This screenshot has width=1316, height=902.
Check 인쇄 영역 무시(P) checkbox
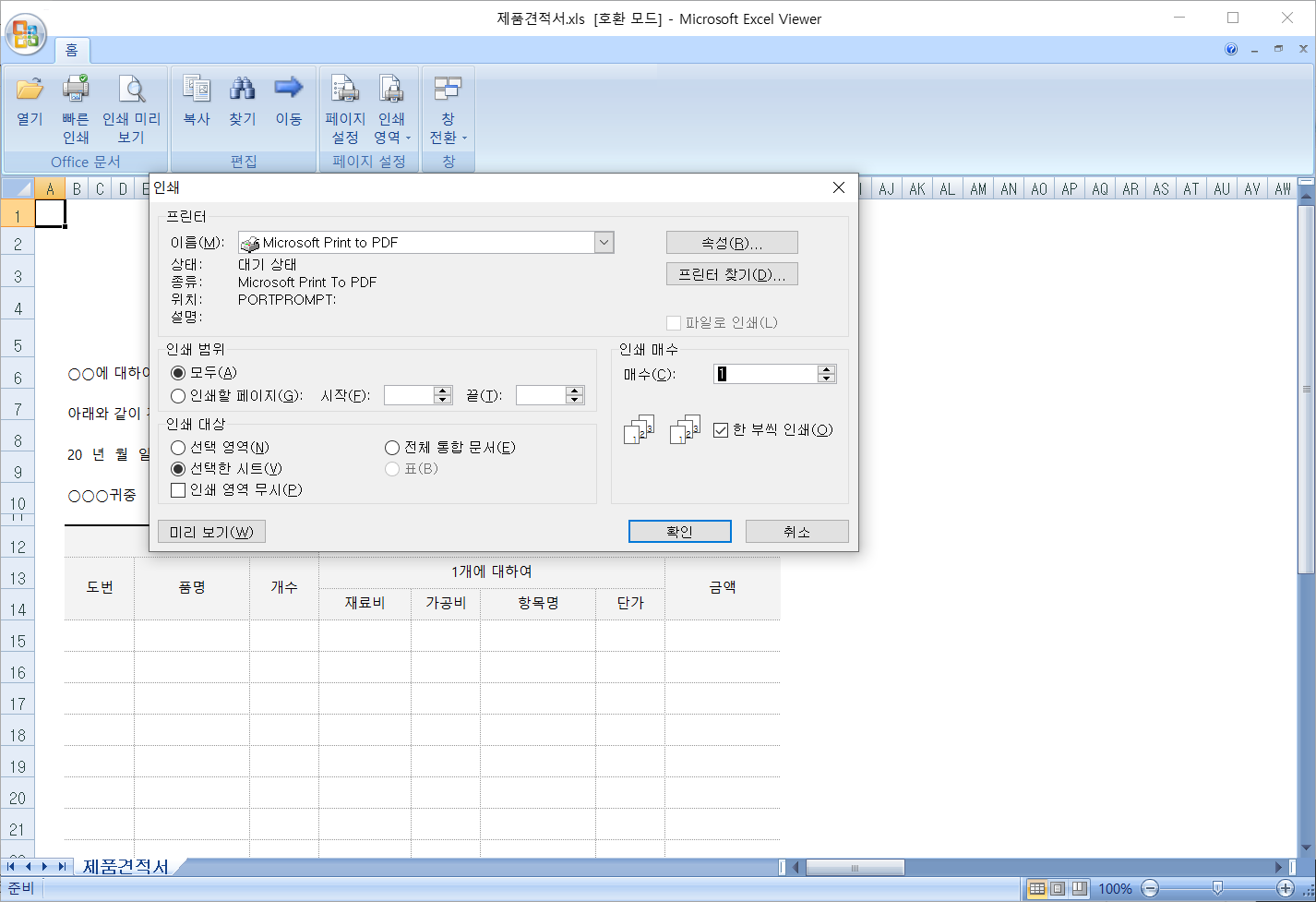coord(179,490)
